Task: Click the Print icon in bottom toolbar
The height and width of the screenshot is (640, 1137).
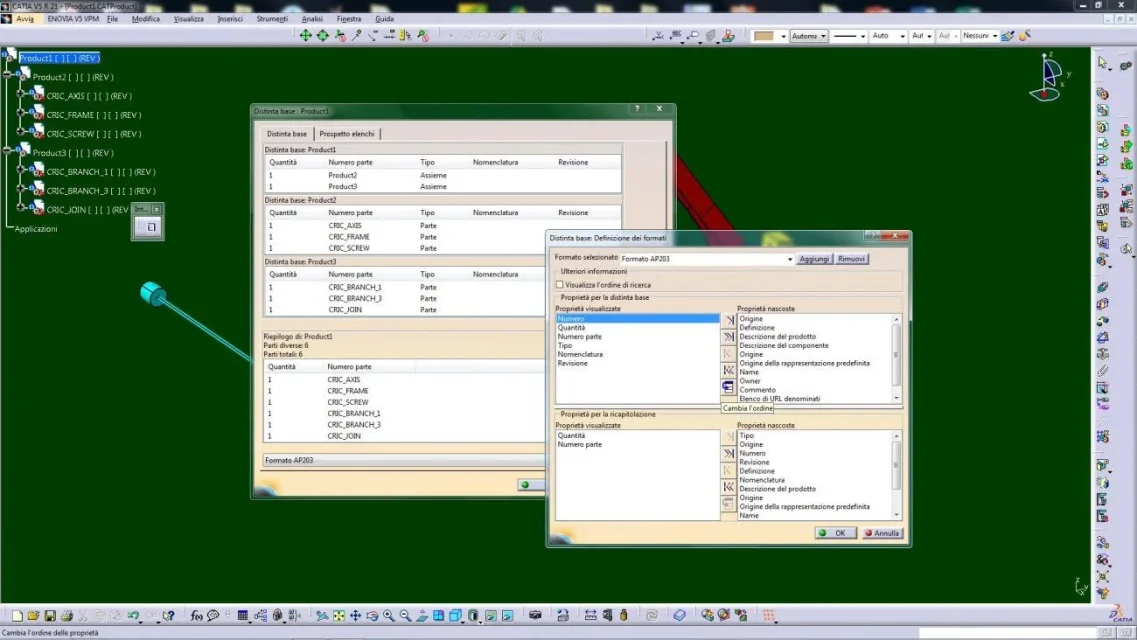Action: click(x=66, y=616)
